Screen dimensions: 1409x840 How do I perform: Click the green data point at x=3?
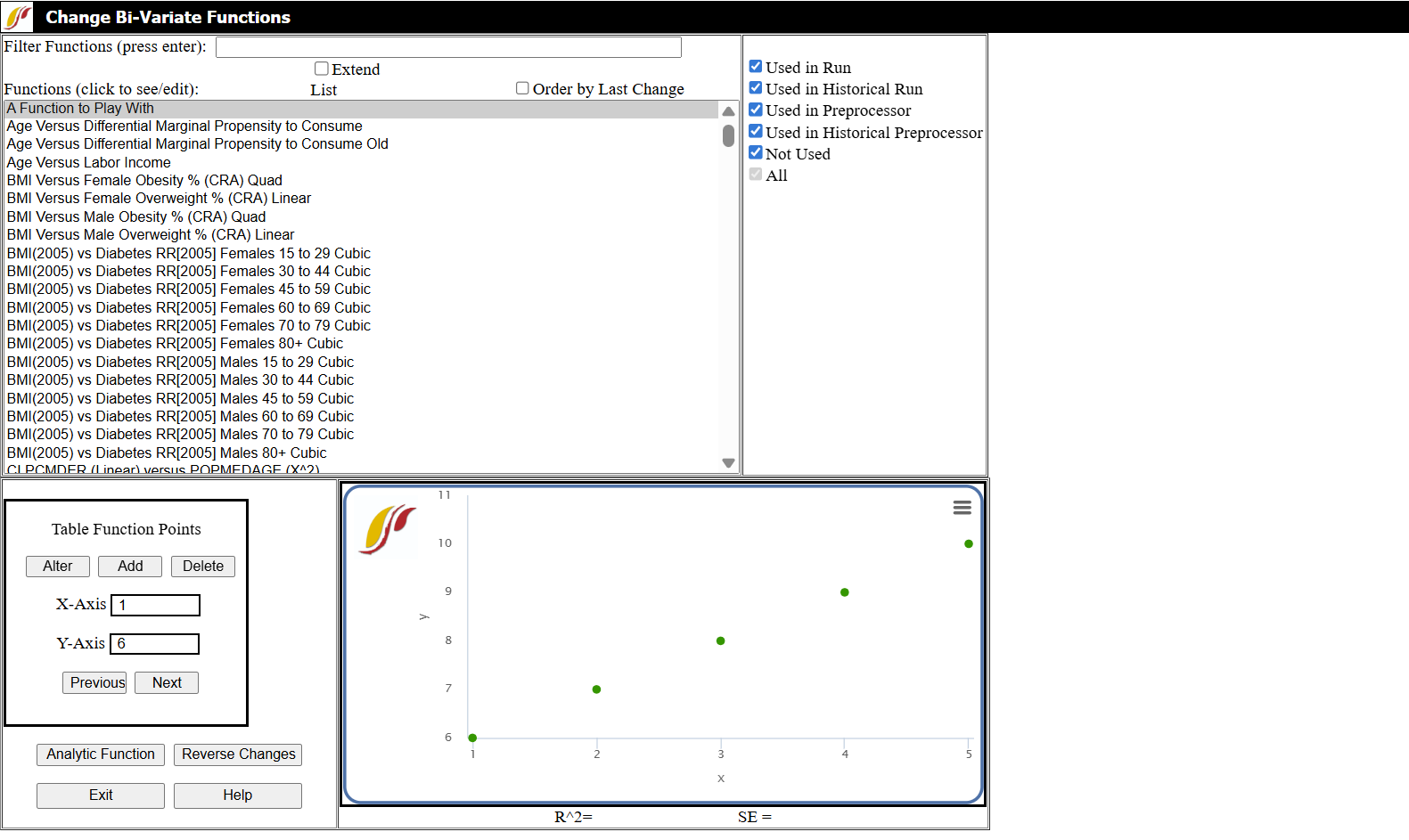720,640
